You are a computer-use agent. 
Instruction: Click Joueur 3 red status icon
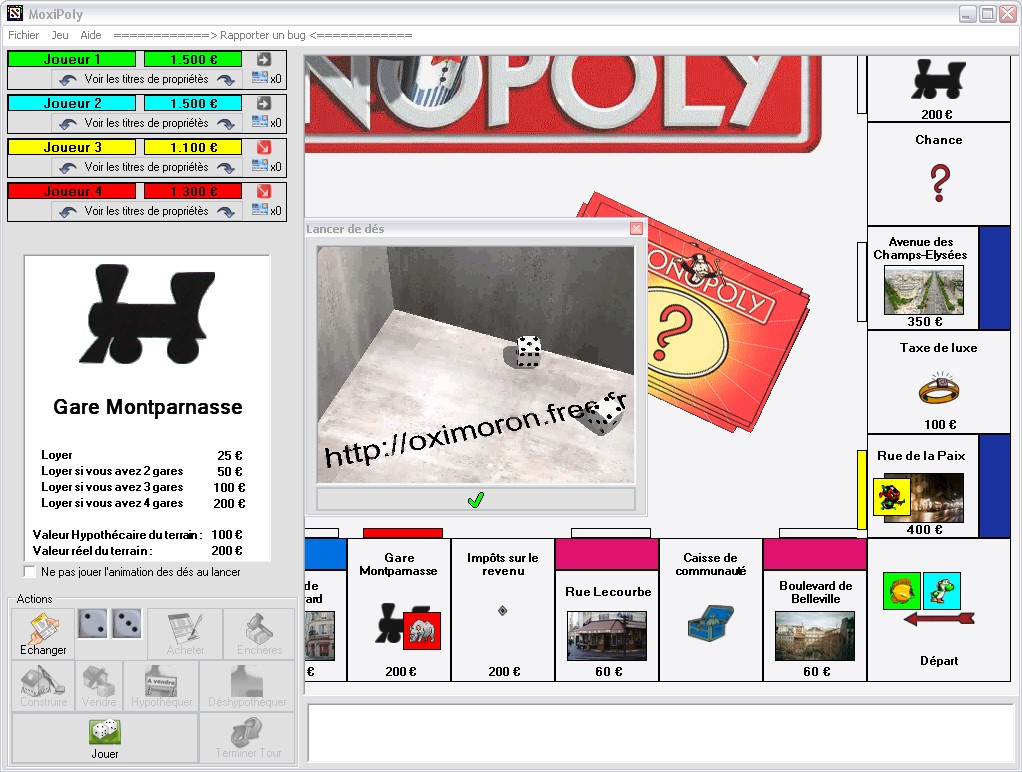(x=263, y=147)
